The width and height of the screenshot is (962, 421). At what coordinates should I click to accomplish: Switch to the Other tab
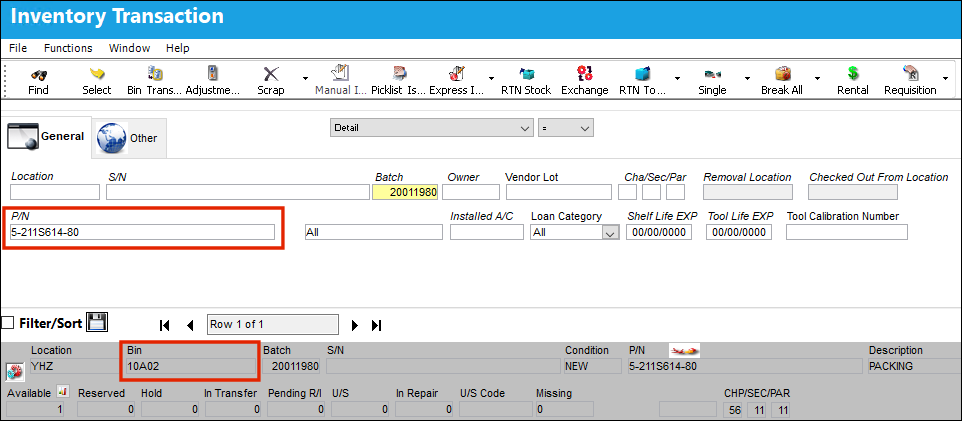coord(128,136)
